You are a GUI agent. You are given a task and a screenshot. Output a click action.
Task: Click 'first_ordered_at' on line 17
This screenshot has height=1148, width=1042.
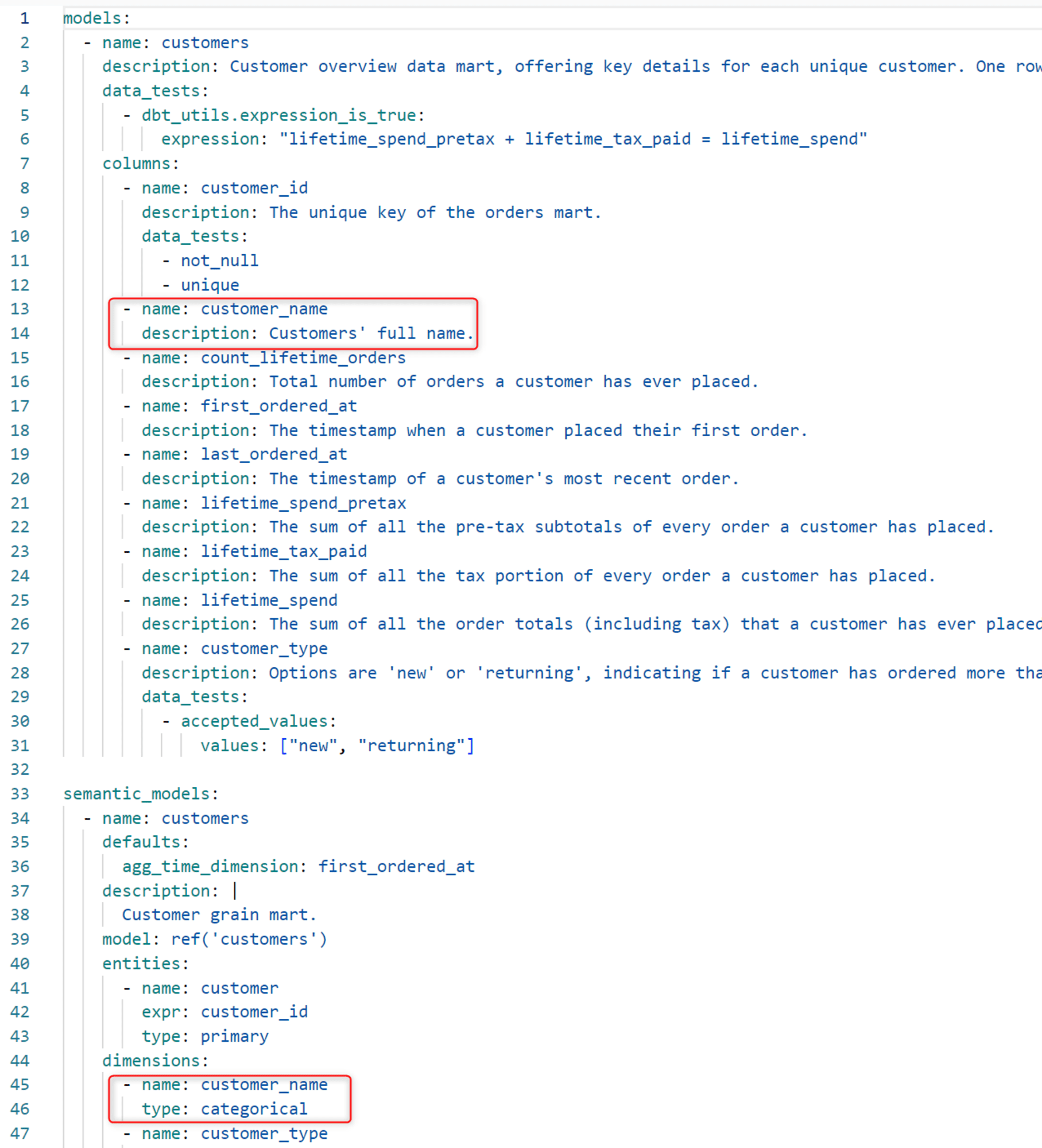tap(278, 406)
